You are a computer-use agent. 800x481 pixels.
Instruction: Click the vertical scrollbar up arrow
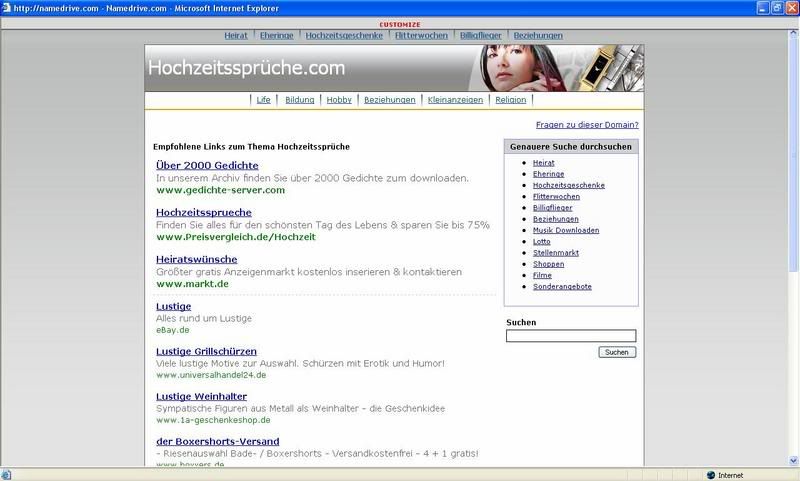(794, 34)
